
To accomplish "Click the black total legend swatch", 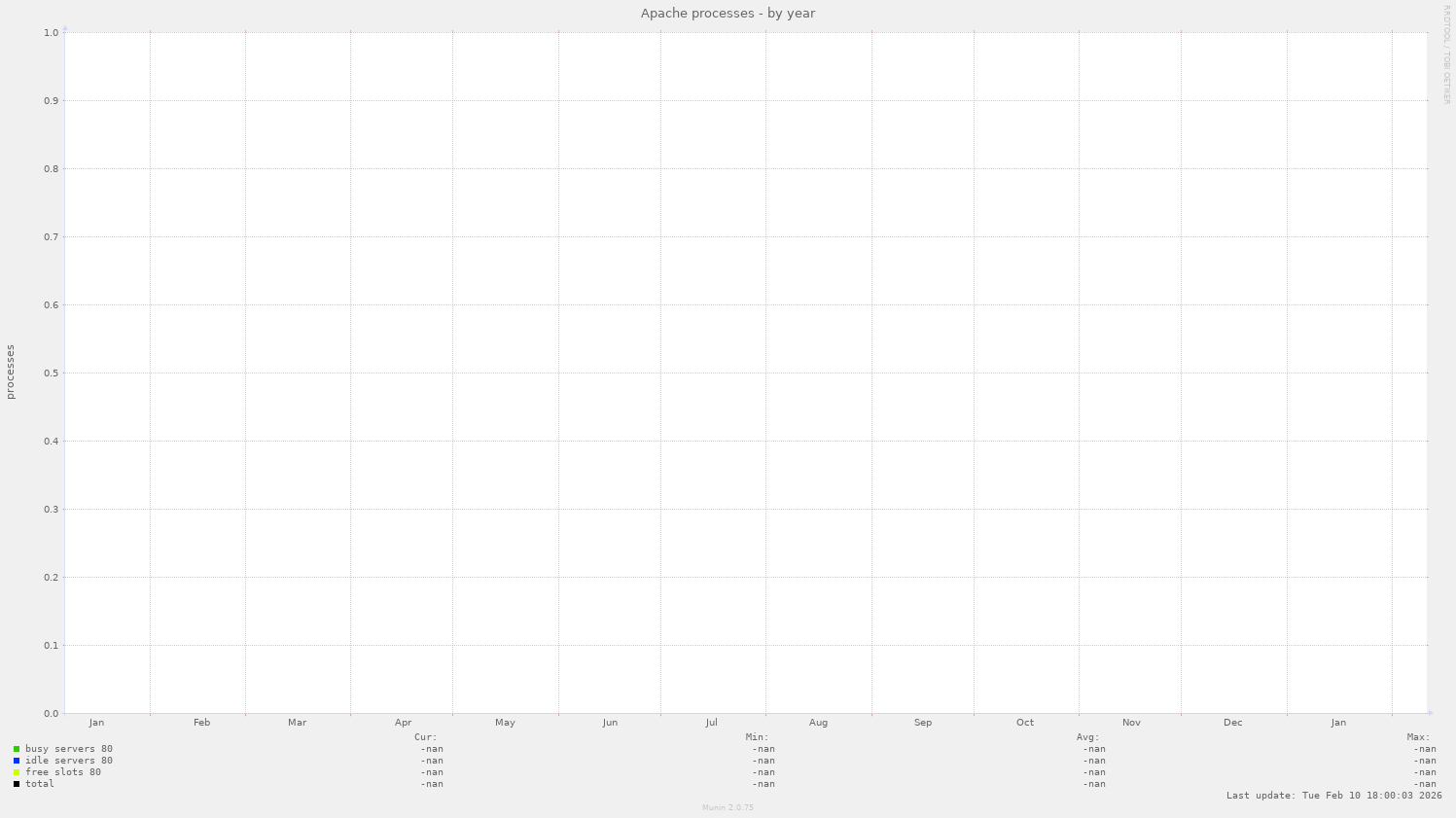I will (x=17, y=783).
